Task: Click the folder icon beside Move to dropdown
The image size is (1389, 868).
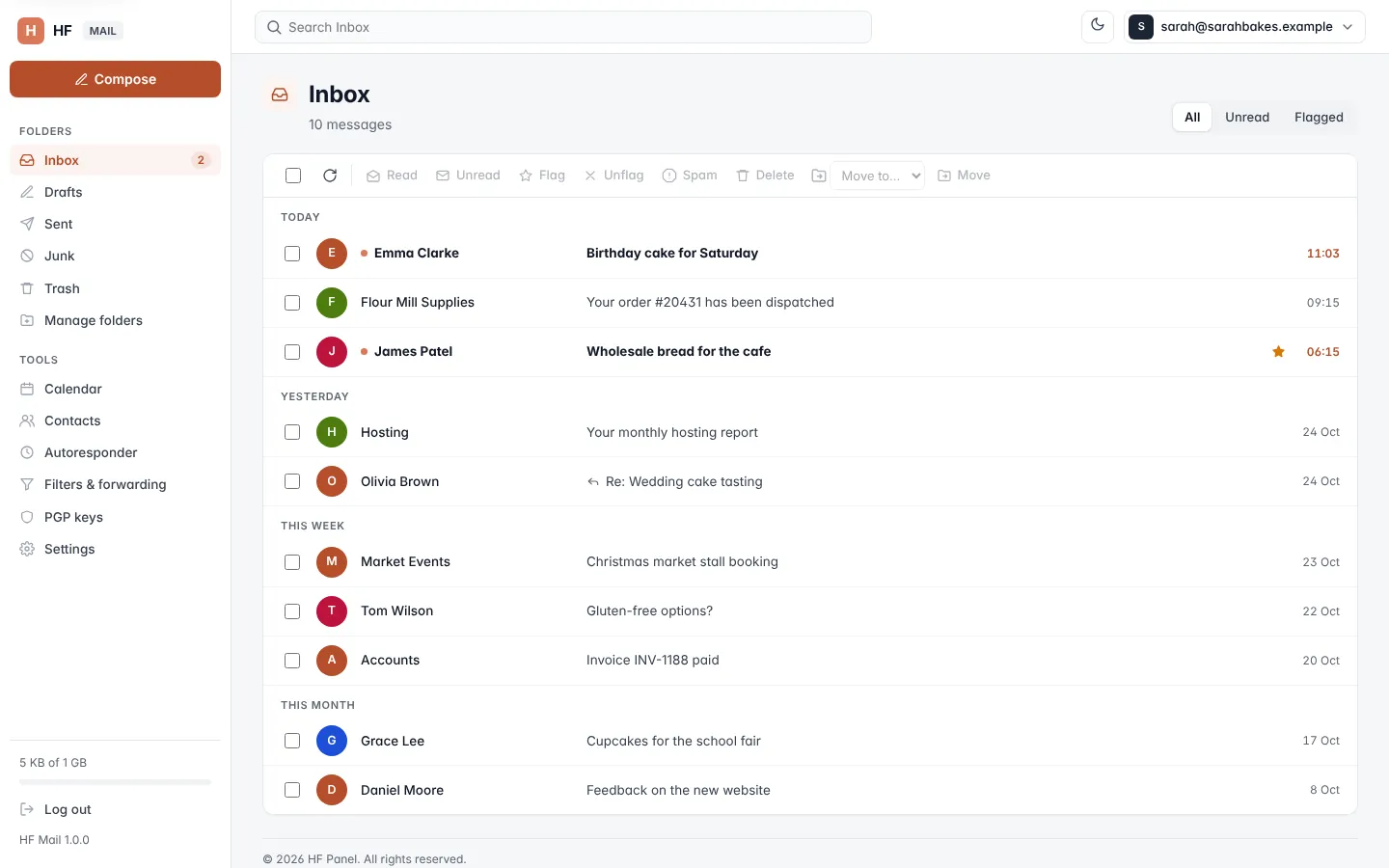Action: tap(819, 176)
